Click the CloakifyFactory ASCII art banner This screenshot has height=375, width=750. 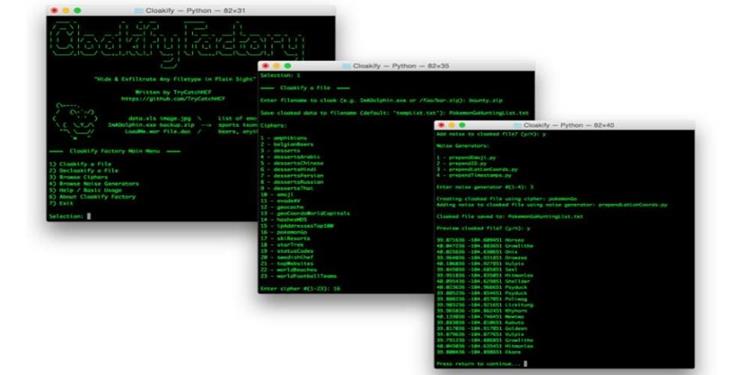pos(177,44)
